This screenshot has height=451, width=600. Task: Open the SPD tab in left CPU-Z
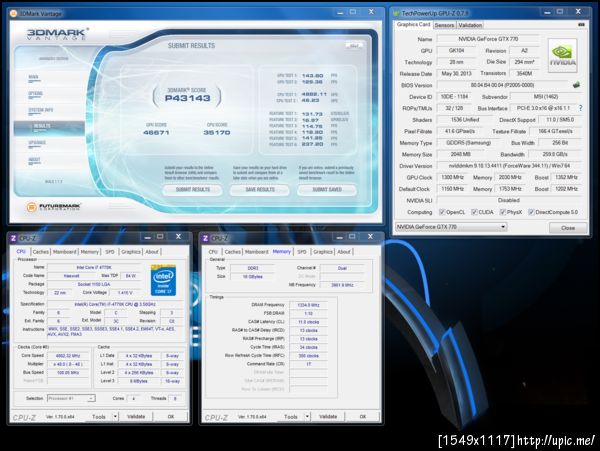point(110,252)
